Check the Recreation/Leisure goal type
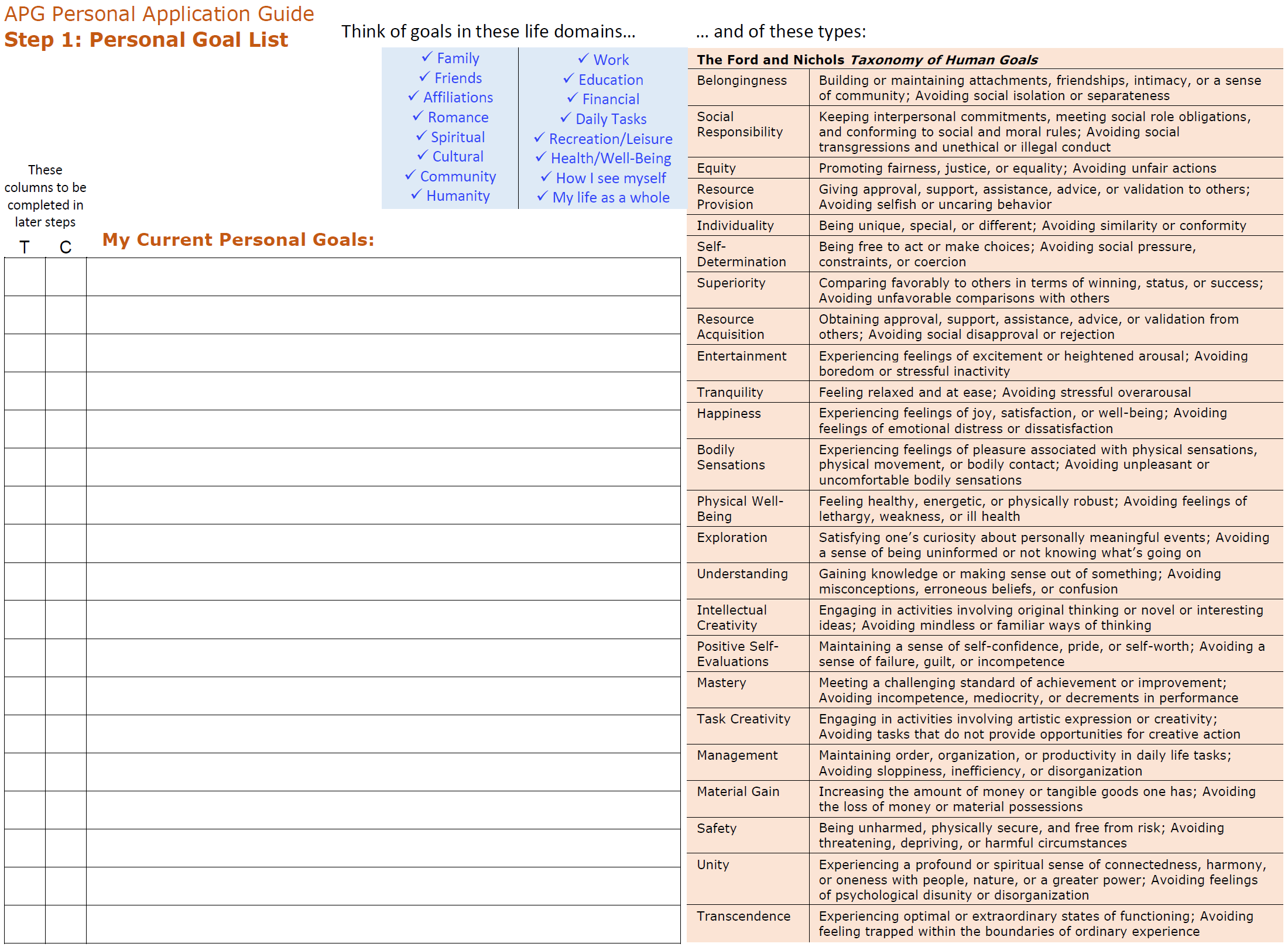The height and width of the screenshot is (947, 1288). coord(611,139)
